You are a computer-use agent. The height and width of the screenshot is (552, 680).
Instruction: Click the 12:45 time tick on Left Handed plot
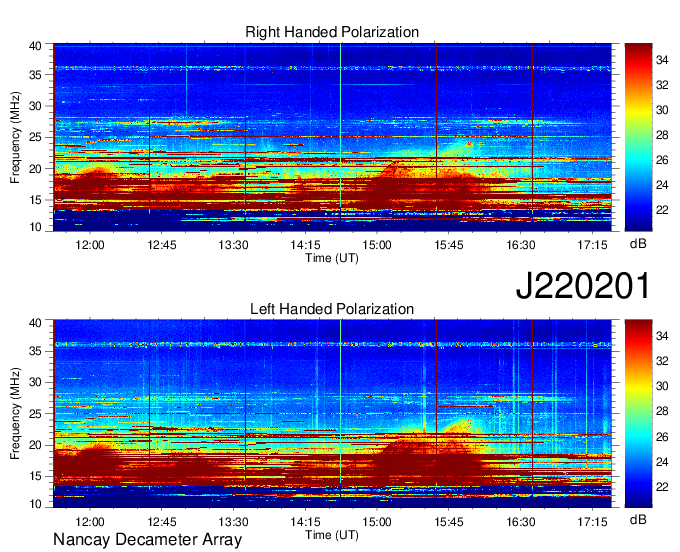pyautogui.click(x=162, y=521)
